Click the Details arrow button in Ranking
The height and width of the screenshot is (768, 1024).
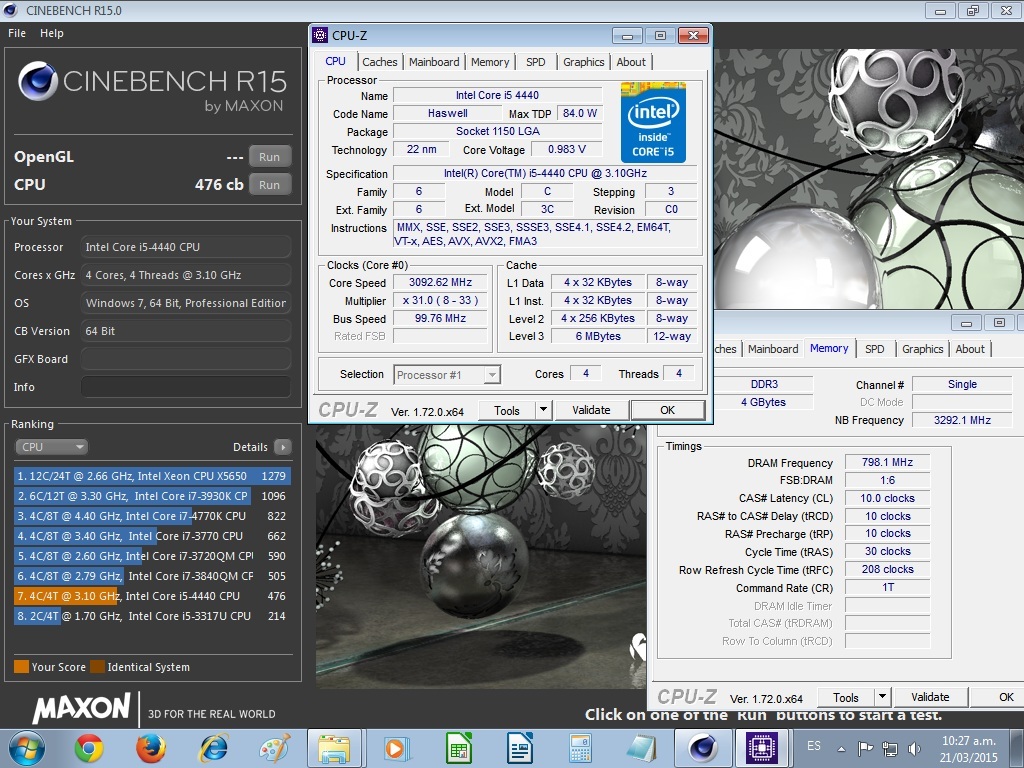click(x=283, y=447)
